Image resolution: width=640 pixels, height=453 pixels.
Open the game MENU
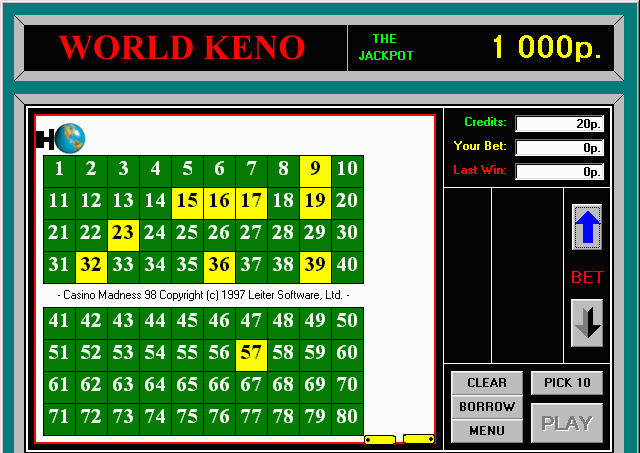487,431
